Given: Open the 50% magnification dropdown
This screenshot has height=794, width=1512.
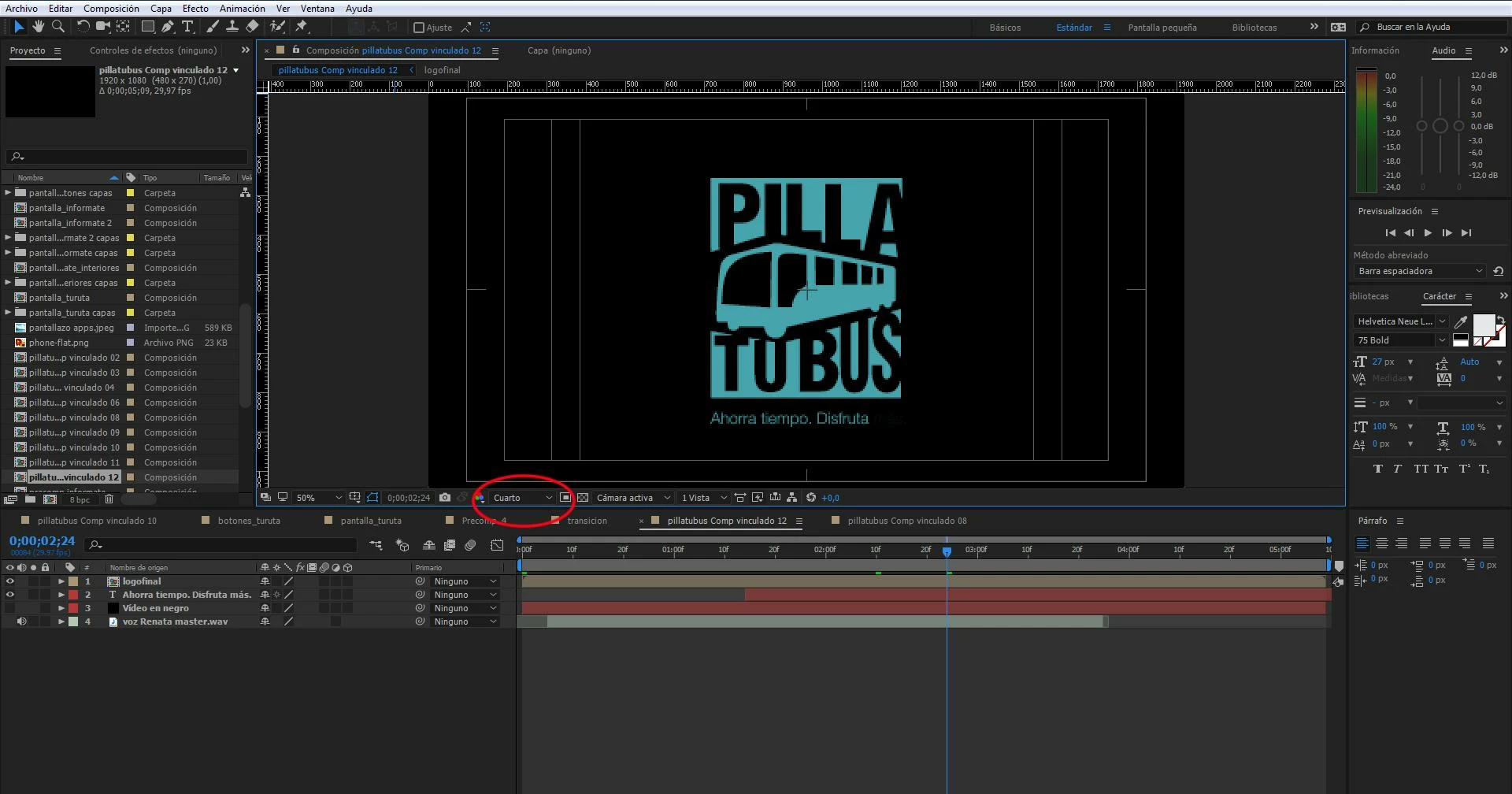Looking at the screenshot, I should point(318,498).
